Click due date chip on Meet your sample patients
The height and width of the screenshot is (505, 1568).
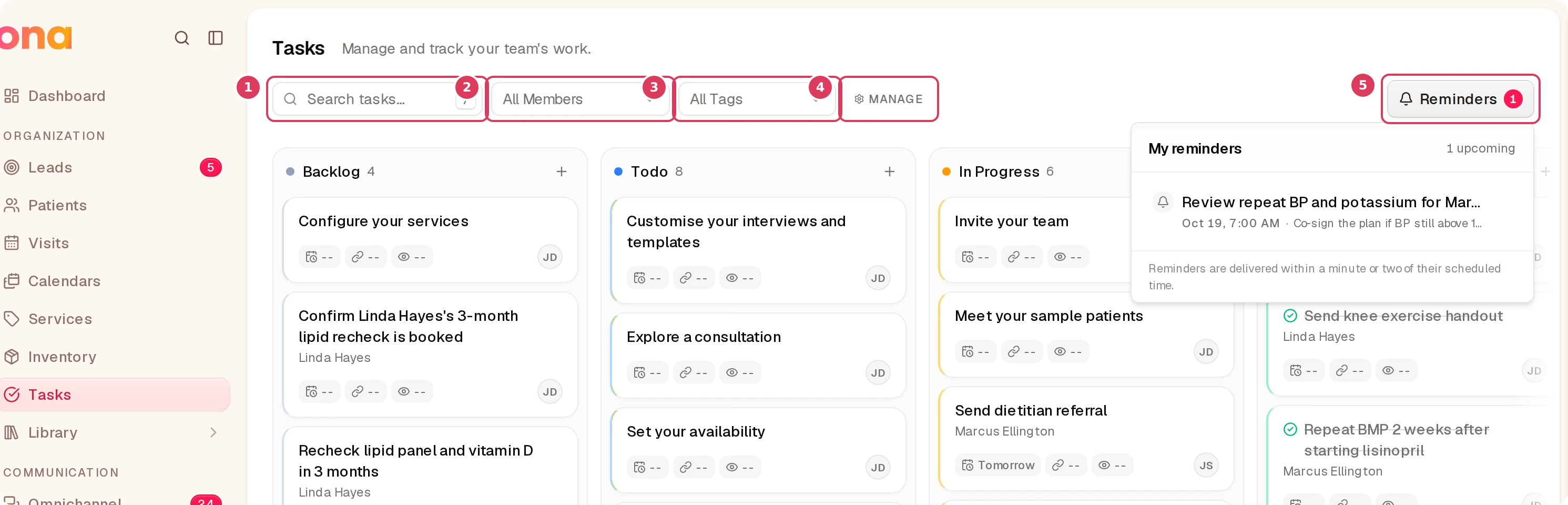point(975,351)
